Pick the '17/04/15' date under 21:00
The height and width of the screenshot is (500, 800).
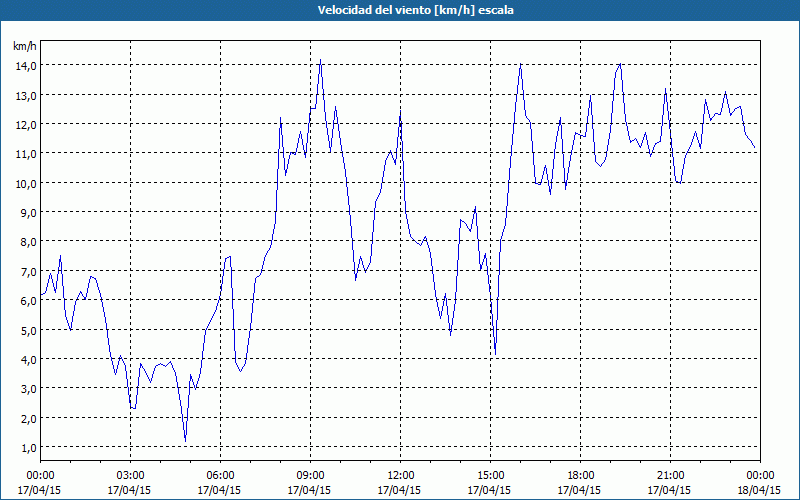coord(670,490)
